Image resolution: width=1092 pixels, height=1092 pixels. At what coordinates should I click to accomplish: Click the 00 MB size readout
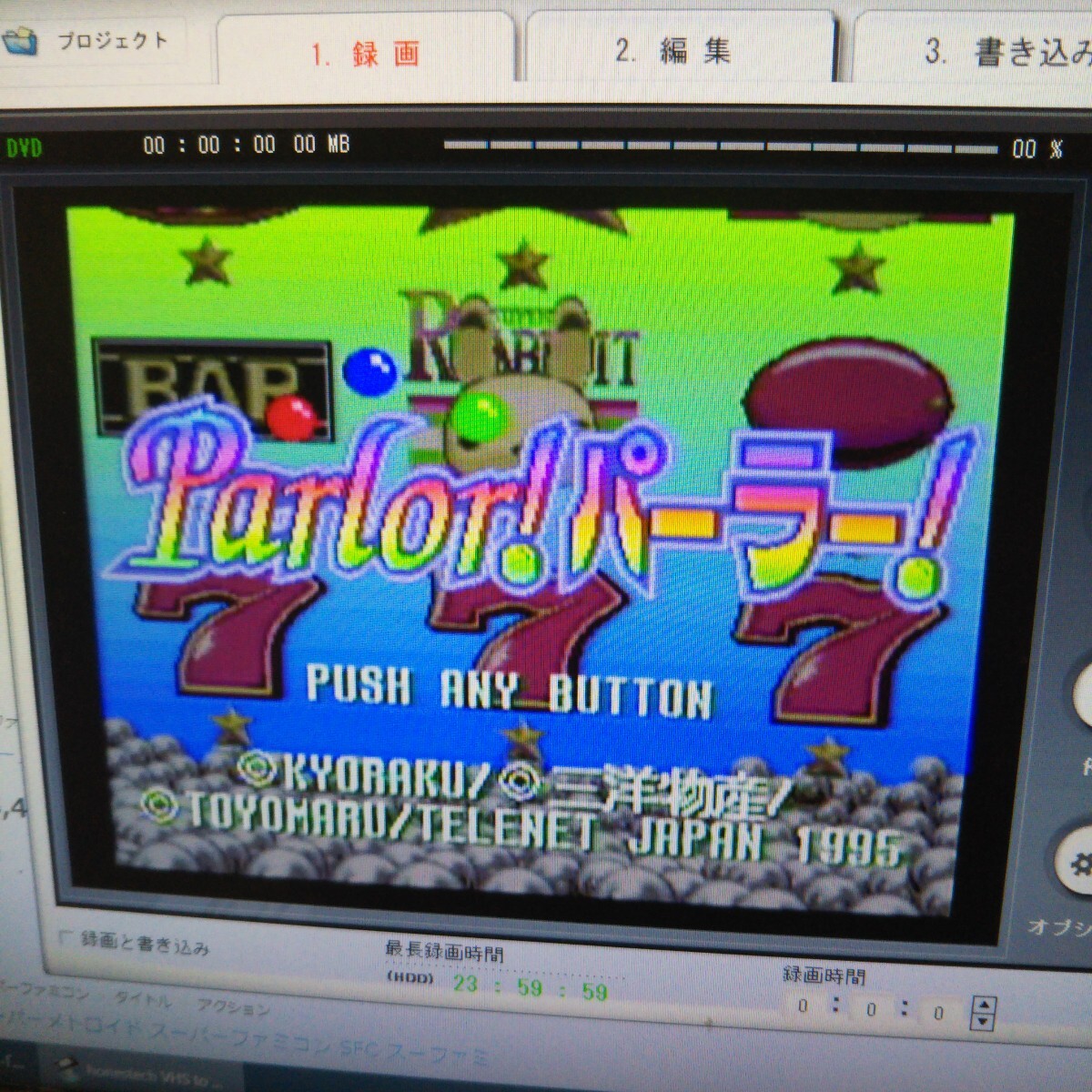coord(321,144)
